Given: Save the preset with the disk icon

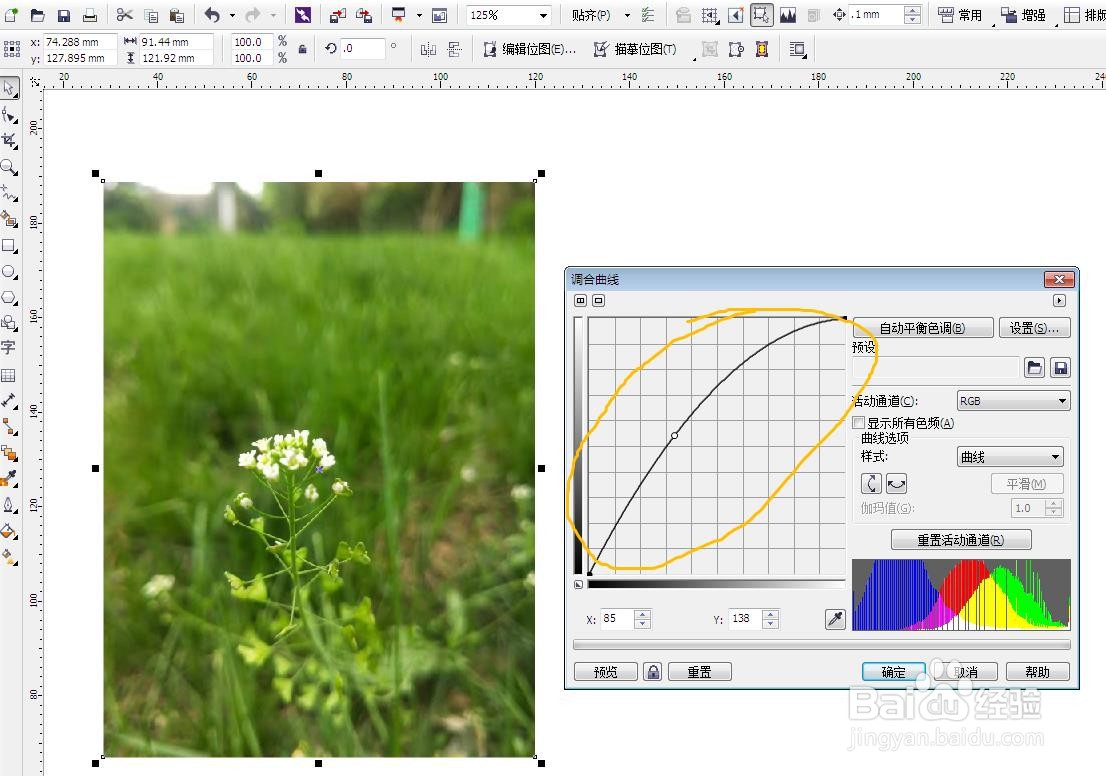Looking at the screenshot, I should [x=1060, y=368].
